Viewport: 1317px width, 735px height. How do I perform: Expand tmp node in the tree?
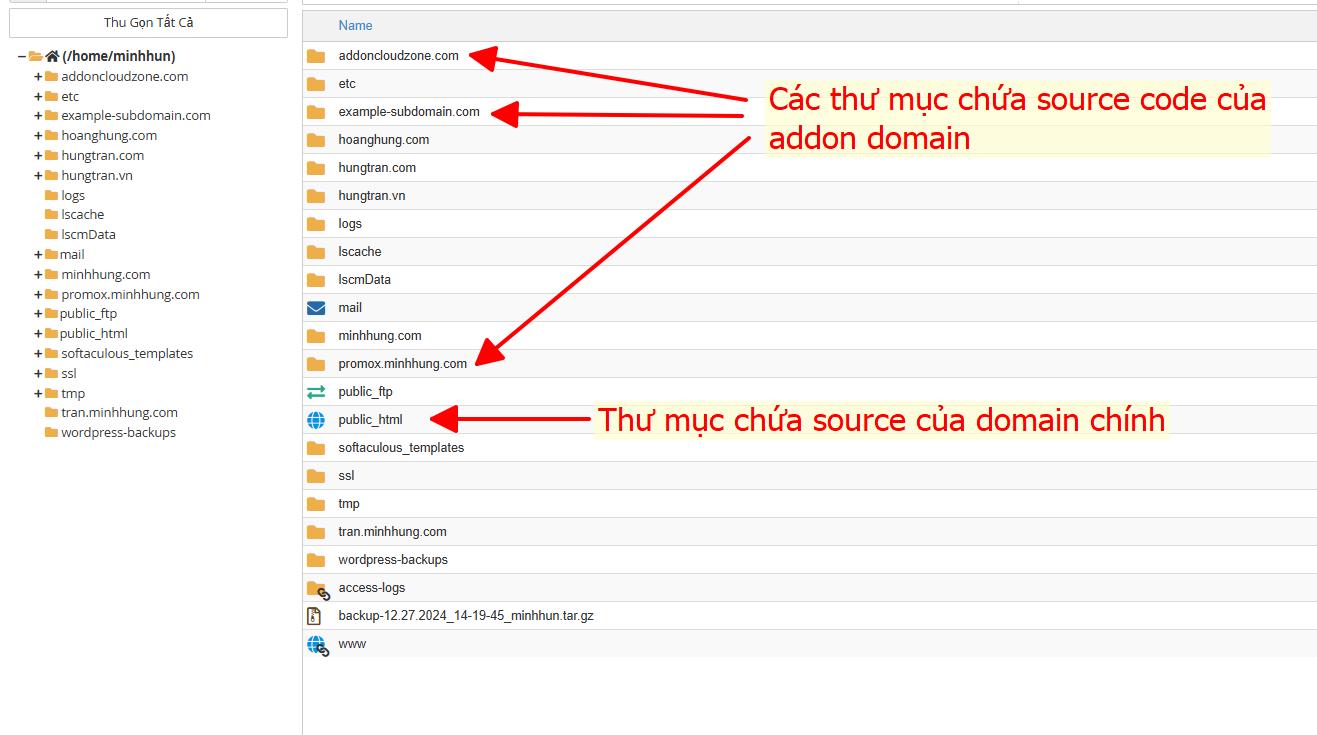(38, 394)
